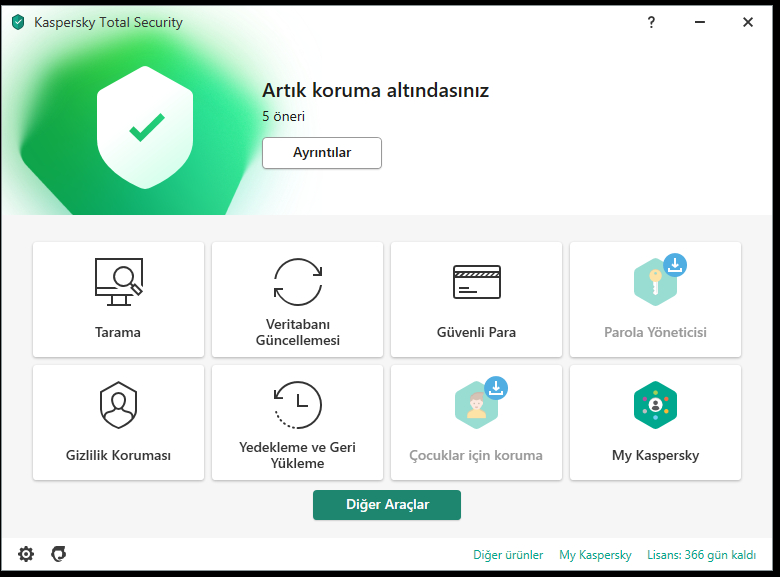This screenshot has width=780, height=577.
Task: Open support agent icon at bottom
Action: (x=59, y=554)
